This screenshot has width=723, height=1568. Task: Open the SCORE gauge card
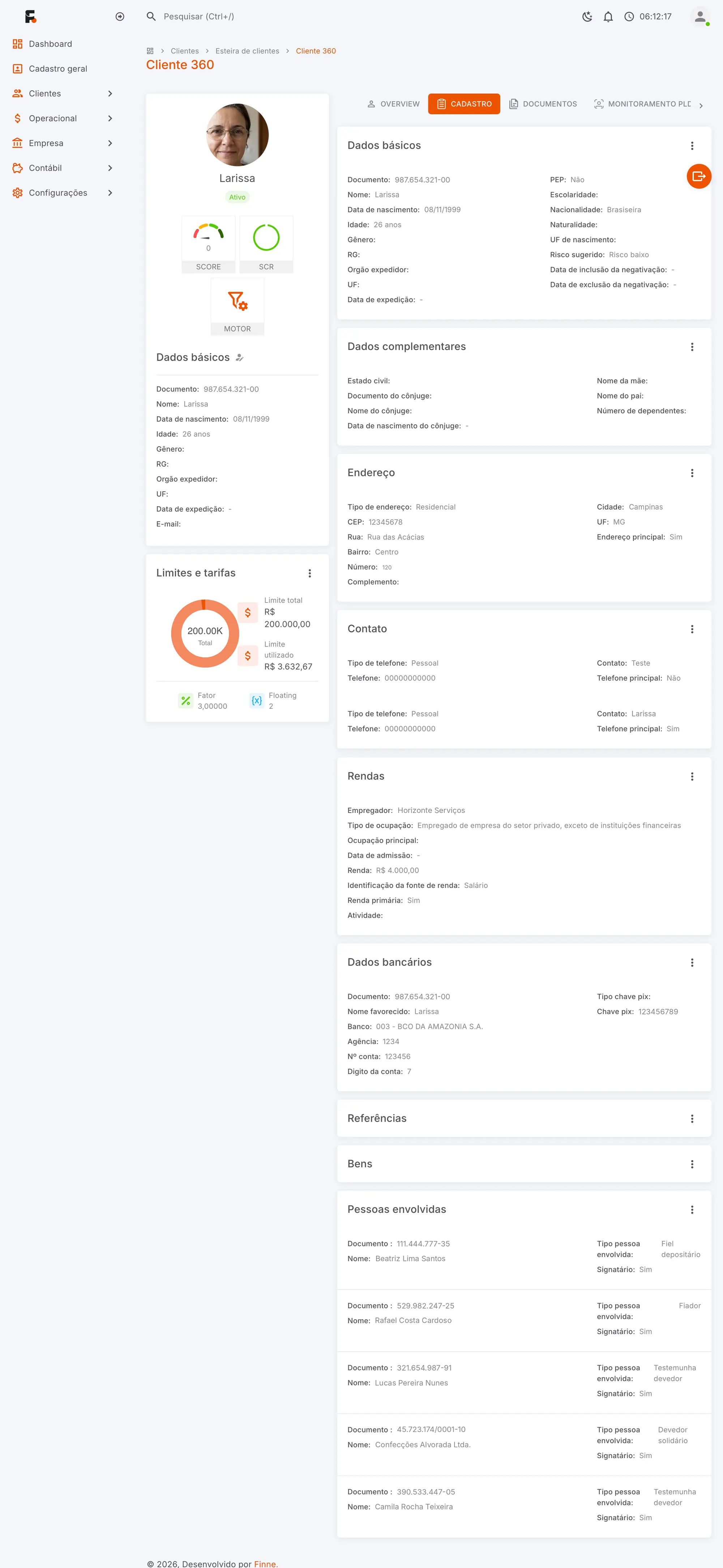click(x=208, y=244)
